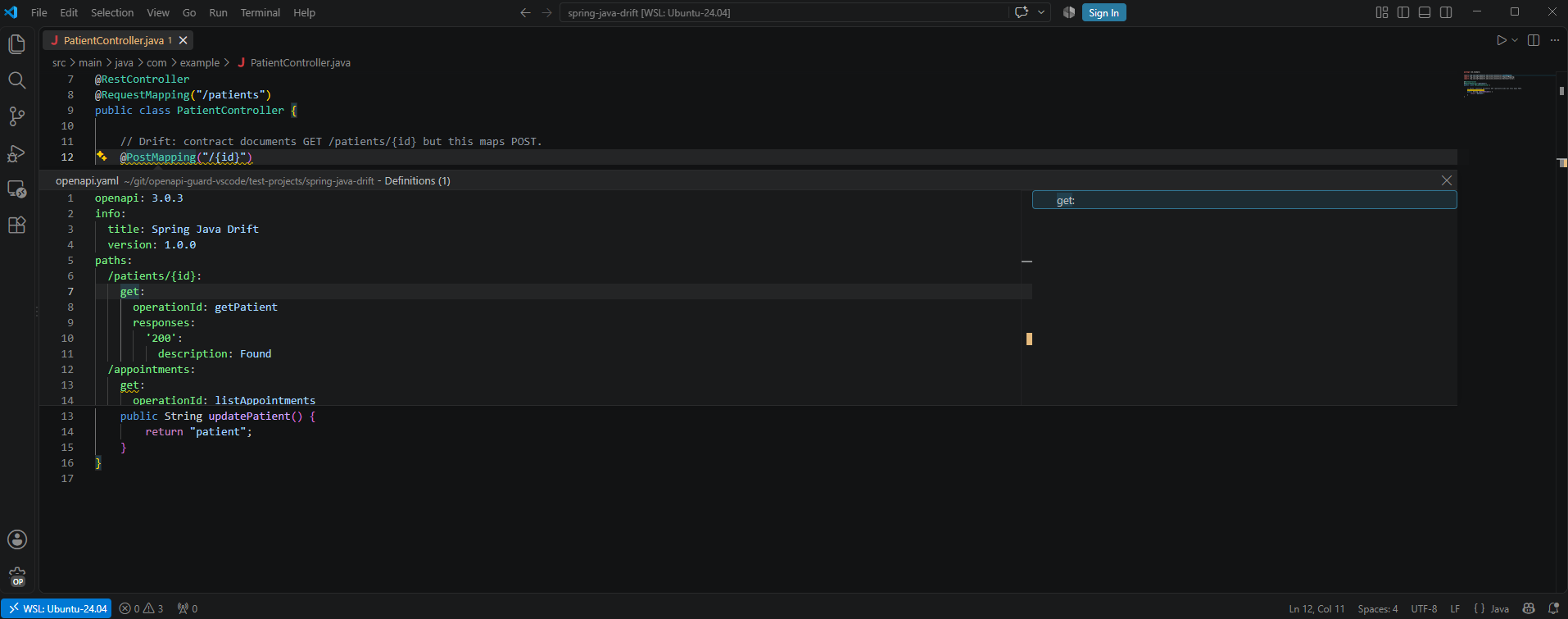Toggle secondary side bar visibility
Image resolution: width=1568 pixels, height=619 pixels.
[1446, 12]
